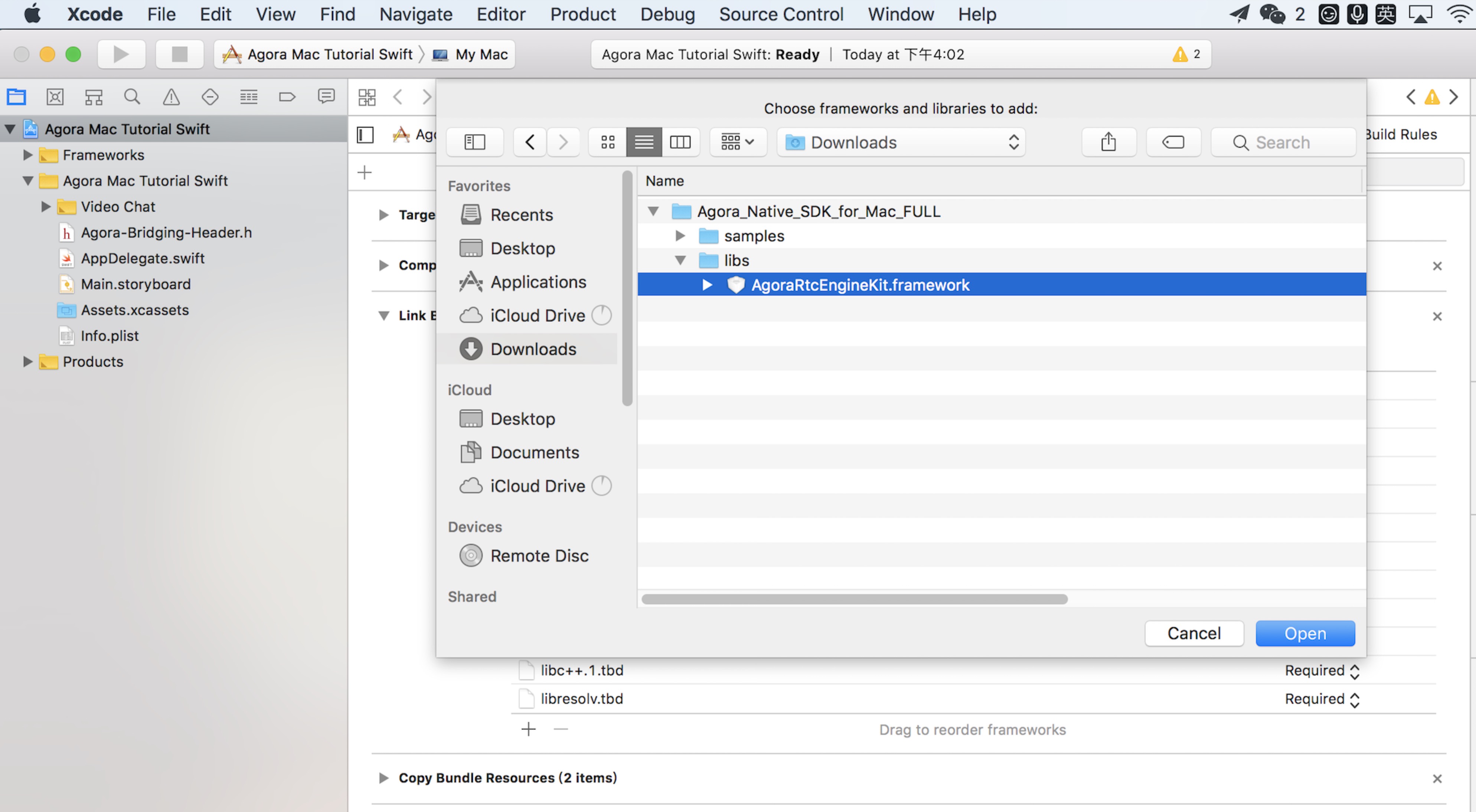Run the project with the Play button
Screen dimensions: 1476x812
(x=121, y=55)
